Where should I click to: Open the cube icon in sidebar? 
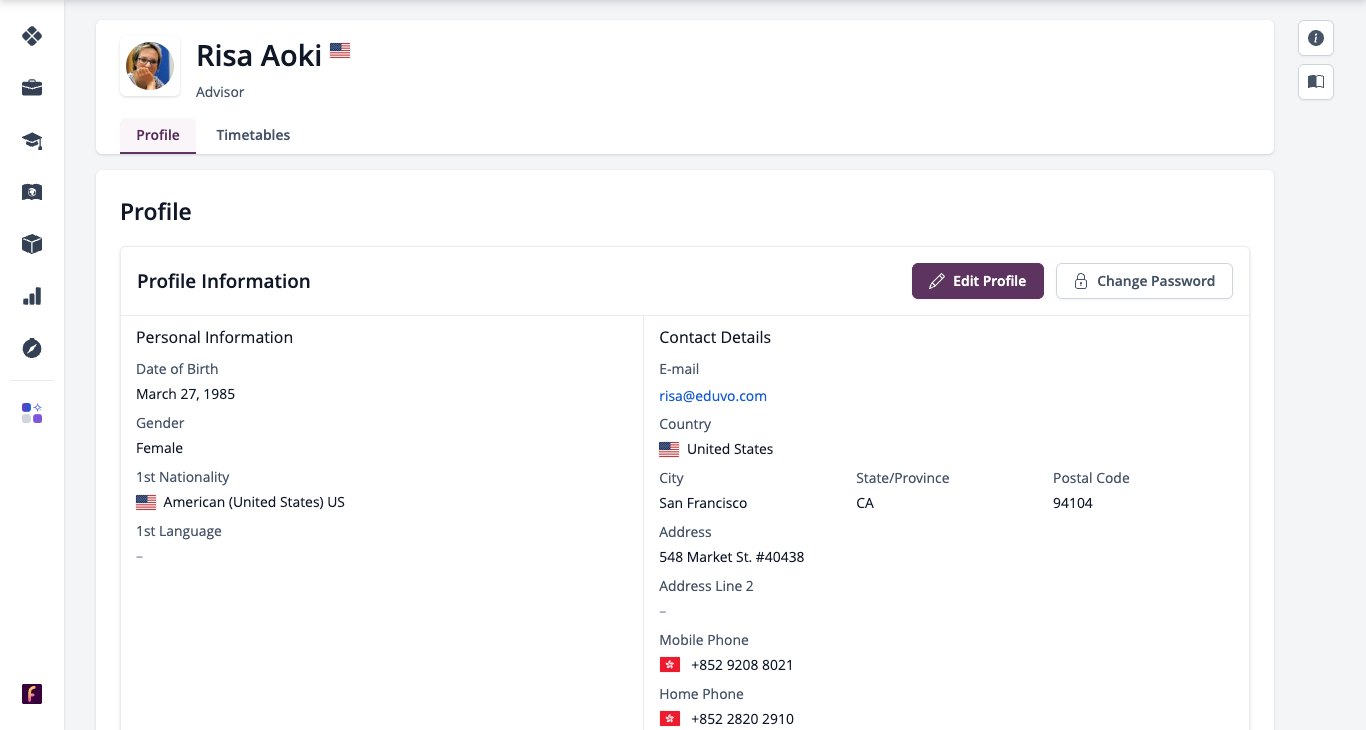click(x=32, y=244)
